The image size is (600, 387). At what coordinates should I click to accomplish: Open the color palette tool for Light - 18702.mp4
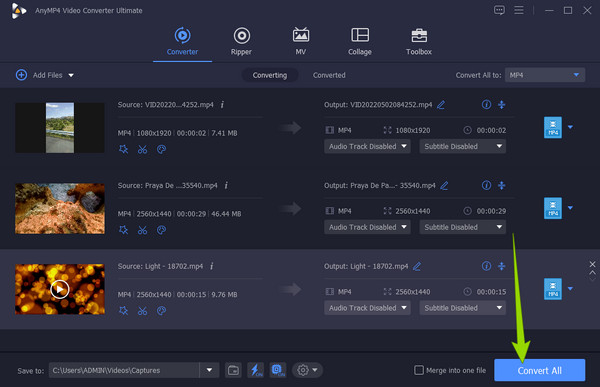[x=161, y=311]
